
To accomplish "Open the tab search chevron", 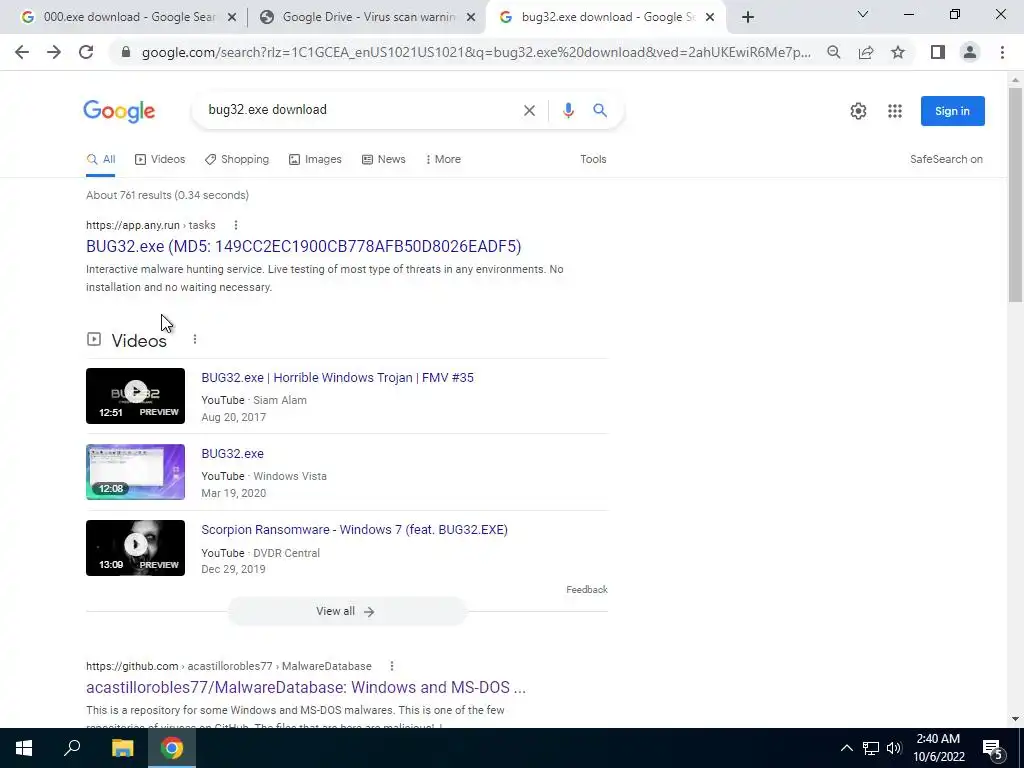I will [x=862, y=14].
